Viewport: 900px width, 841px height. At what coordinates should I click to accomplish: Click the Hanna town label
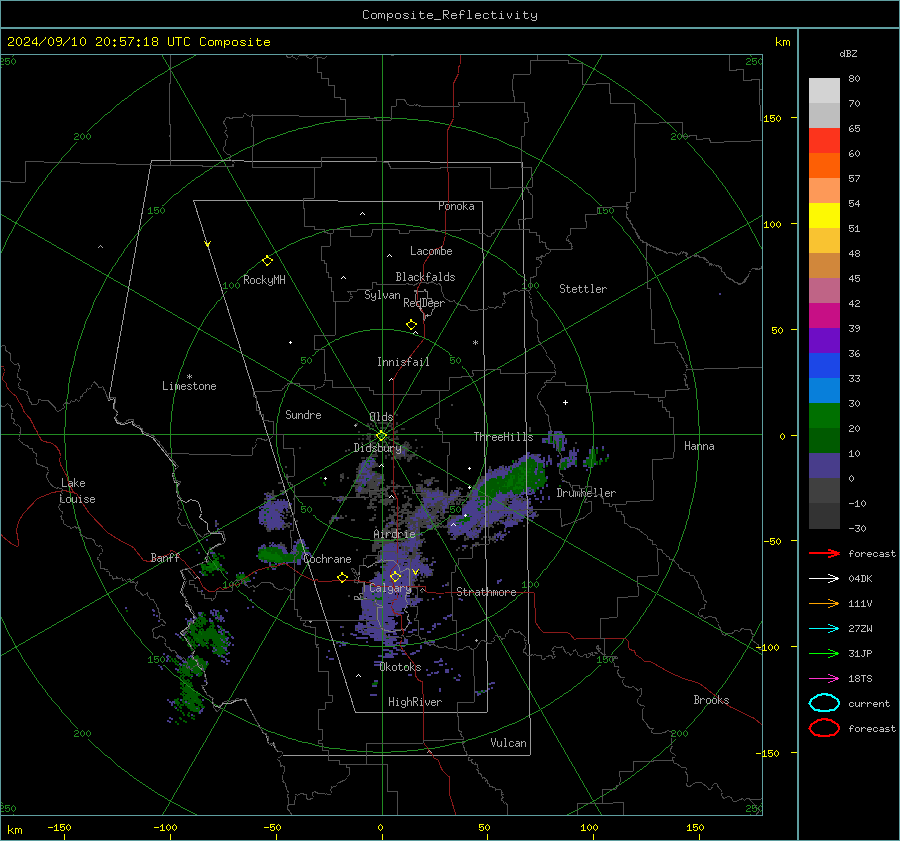tap(699, 446)
